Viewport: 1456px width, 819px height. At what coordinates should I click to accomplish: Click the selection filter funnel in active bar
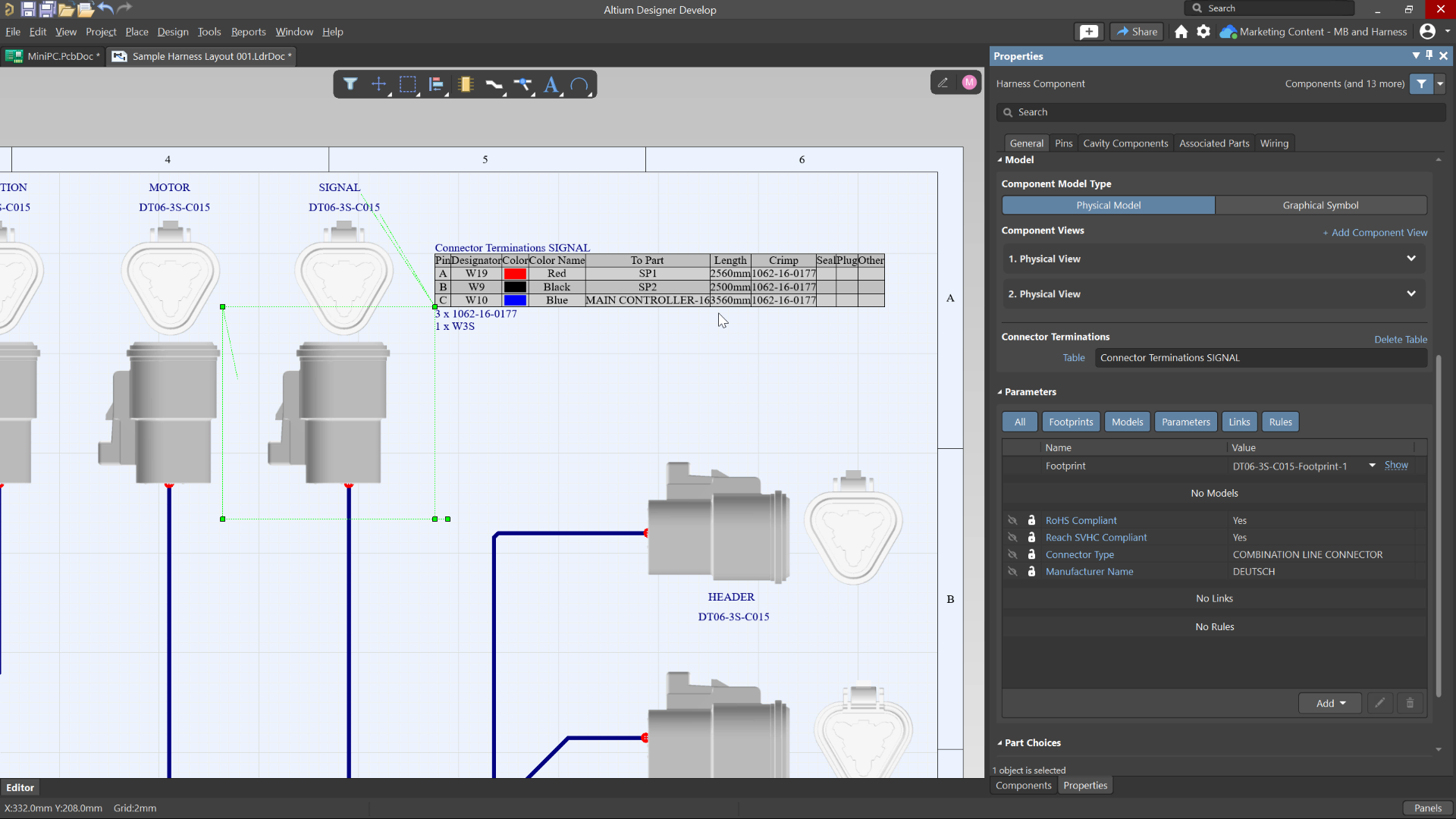[x=350, y=84]
